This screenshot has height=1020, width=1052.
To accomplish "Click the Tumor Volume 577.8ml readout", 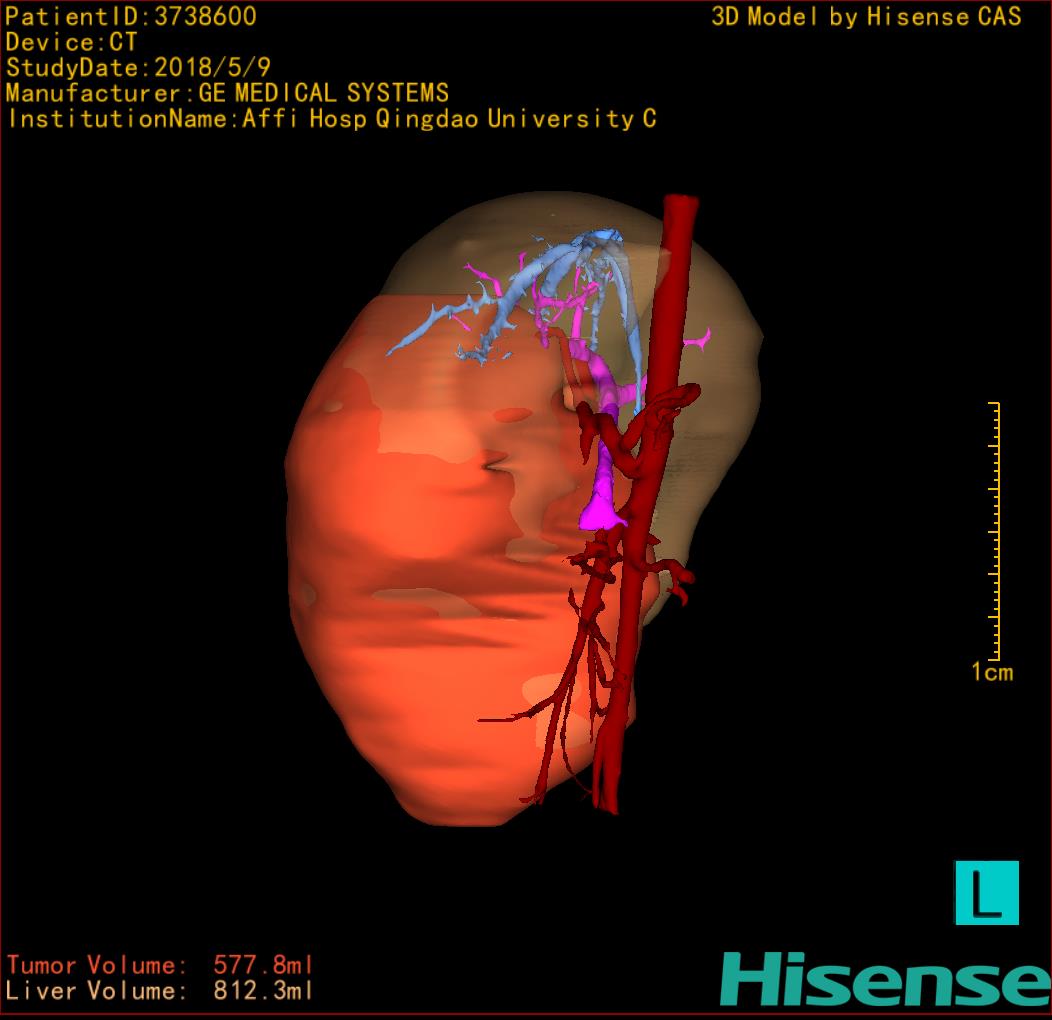I will coord(160,965).
